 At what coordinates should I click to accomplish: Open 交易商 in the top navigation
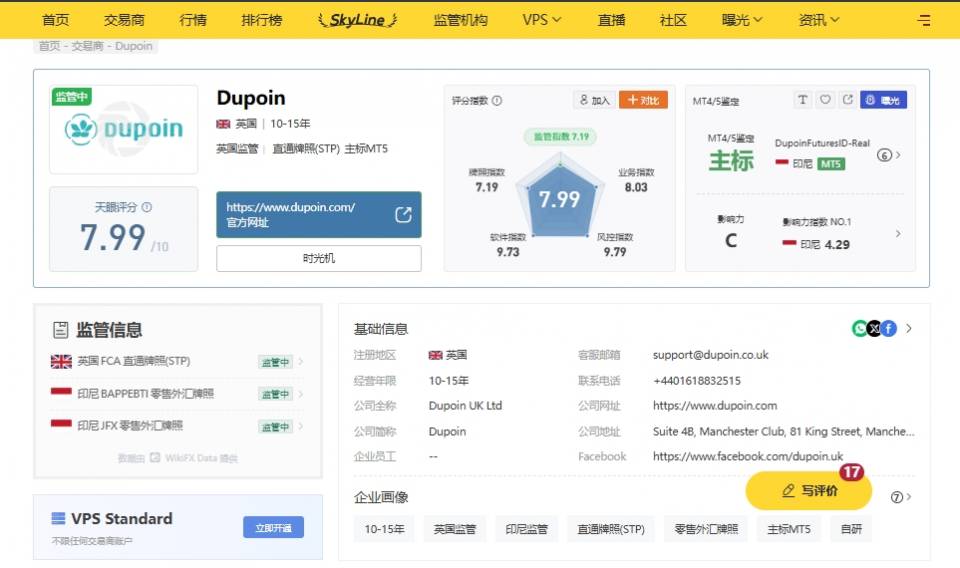point(124,20)
